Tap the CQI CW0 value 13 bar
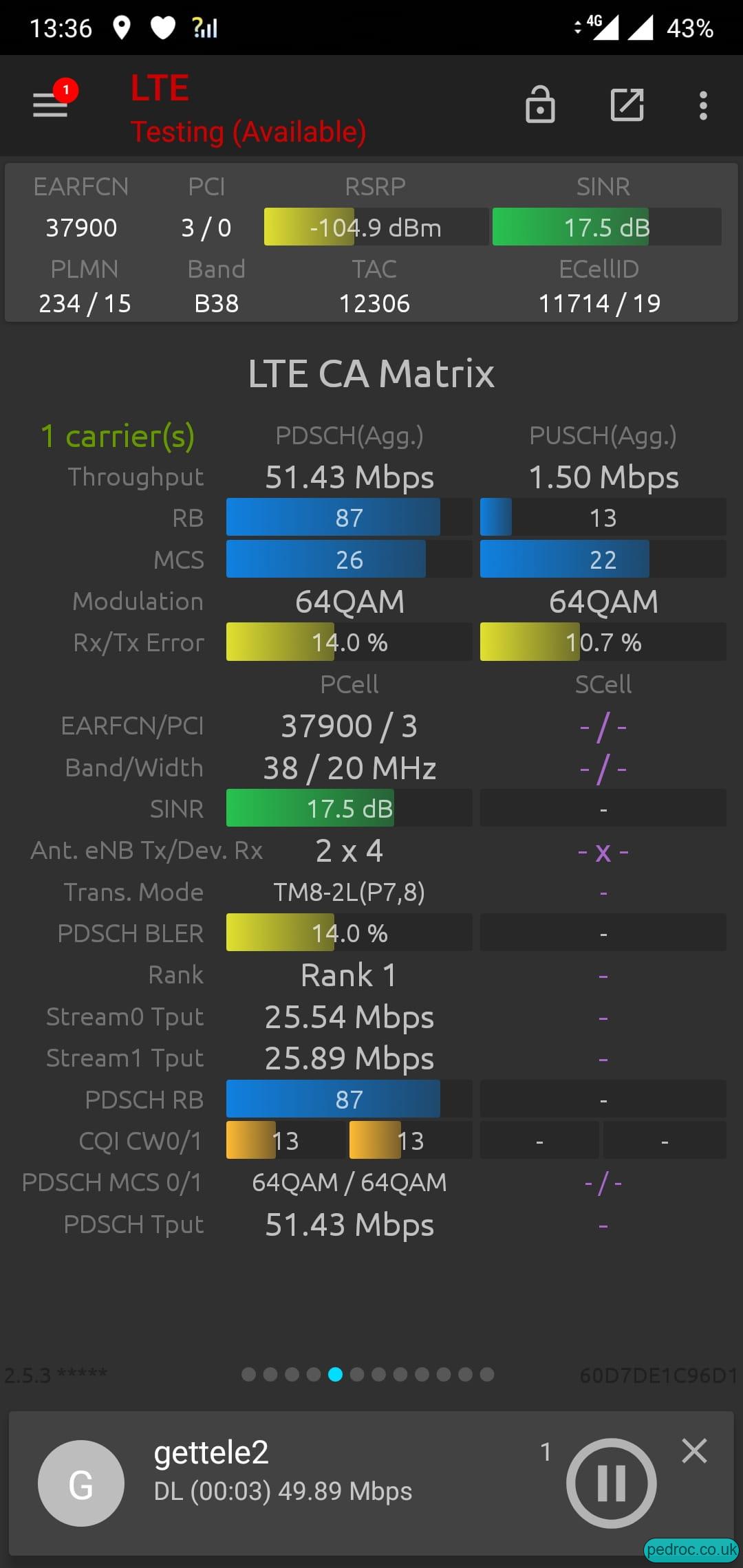 tap(286, 1140)
